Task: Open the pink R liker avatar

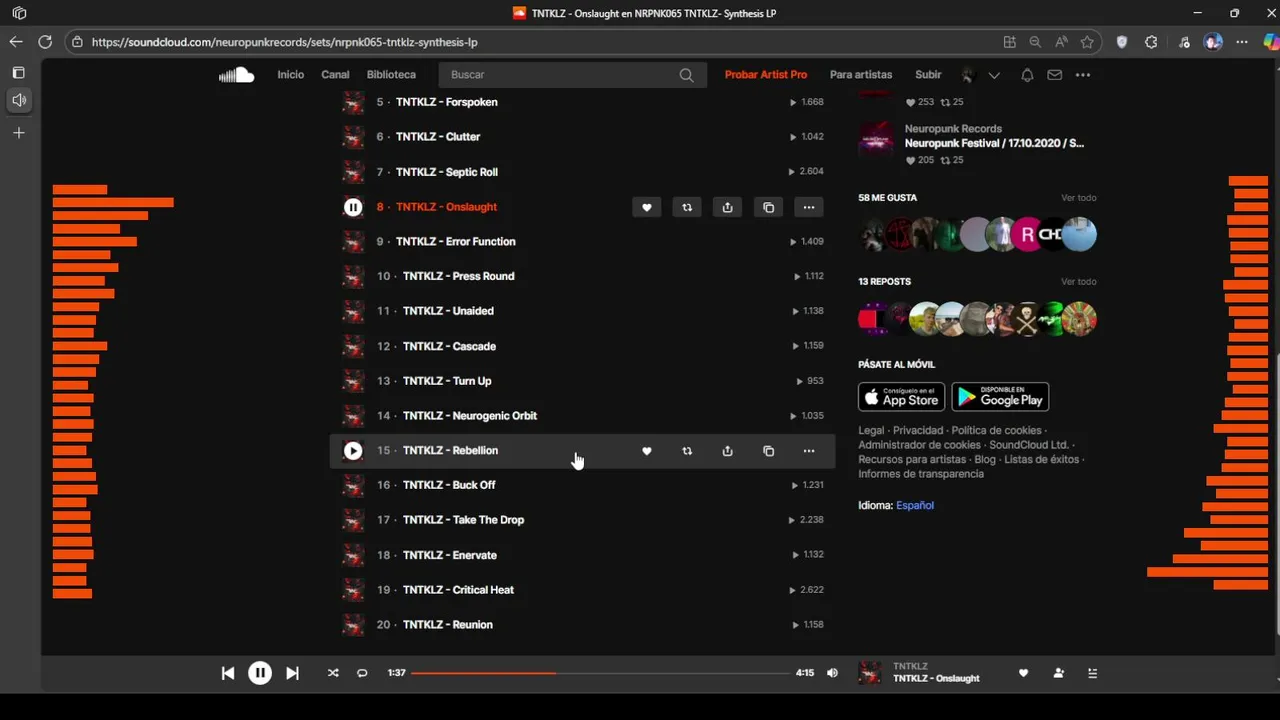Action: coord(1027,235)
